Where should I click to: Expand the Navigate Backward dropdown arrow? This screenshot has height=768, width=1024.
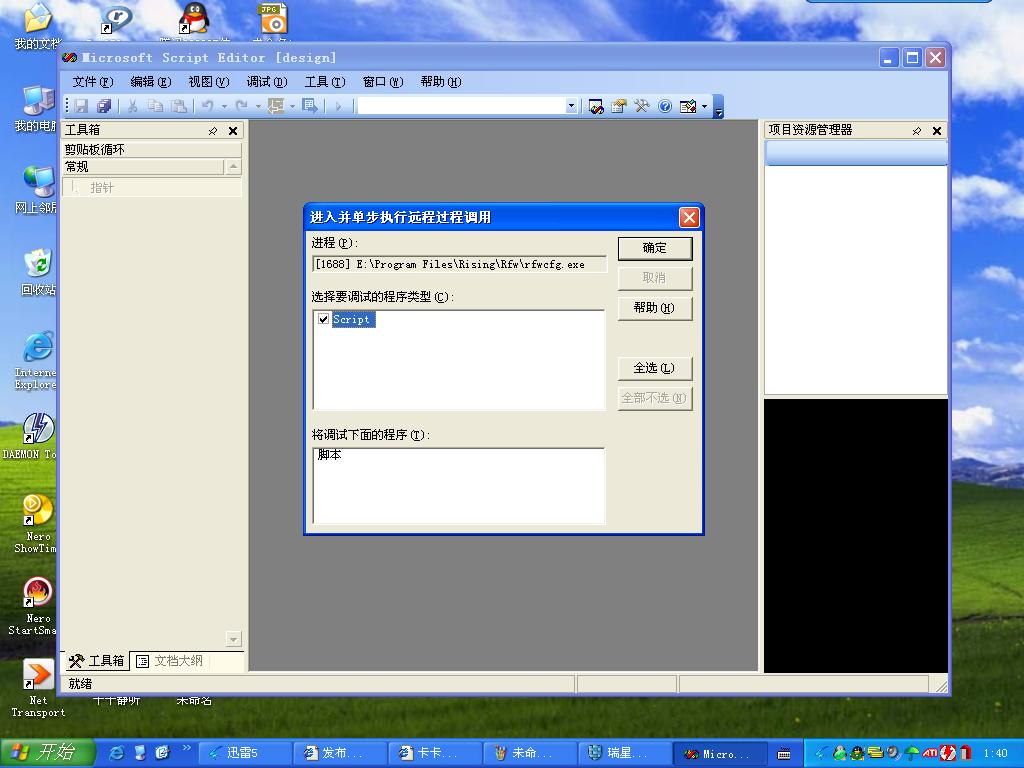tap(292, 106)
